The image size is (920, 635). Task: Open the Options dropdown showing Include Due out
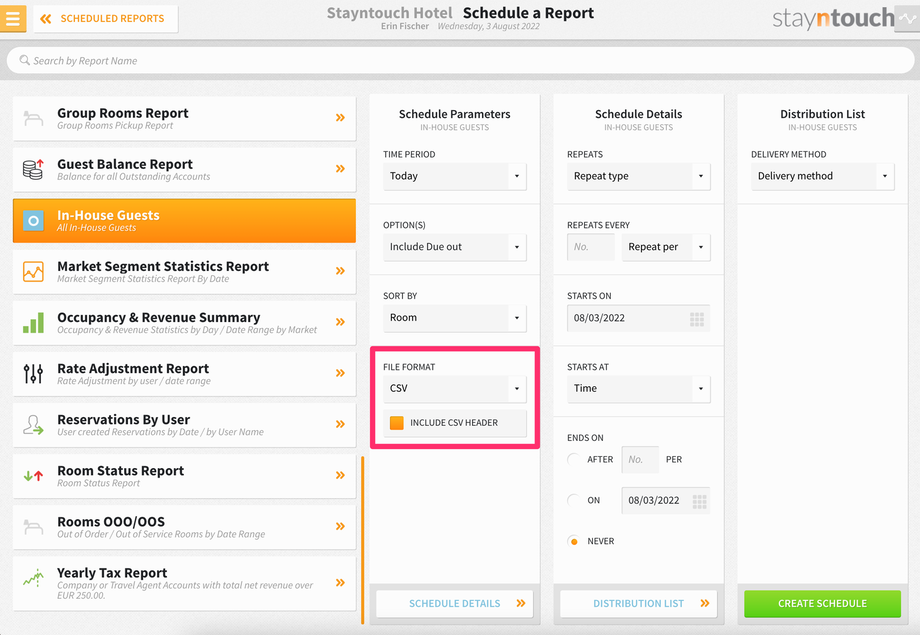pos(455,247)
